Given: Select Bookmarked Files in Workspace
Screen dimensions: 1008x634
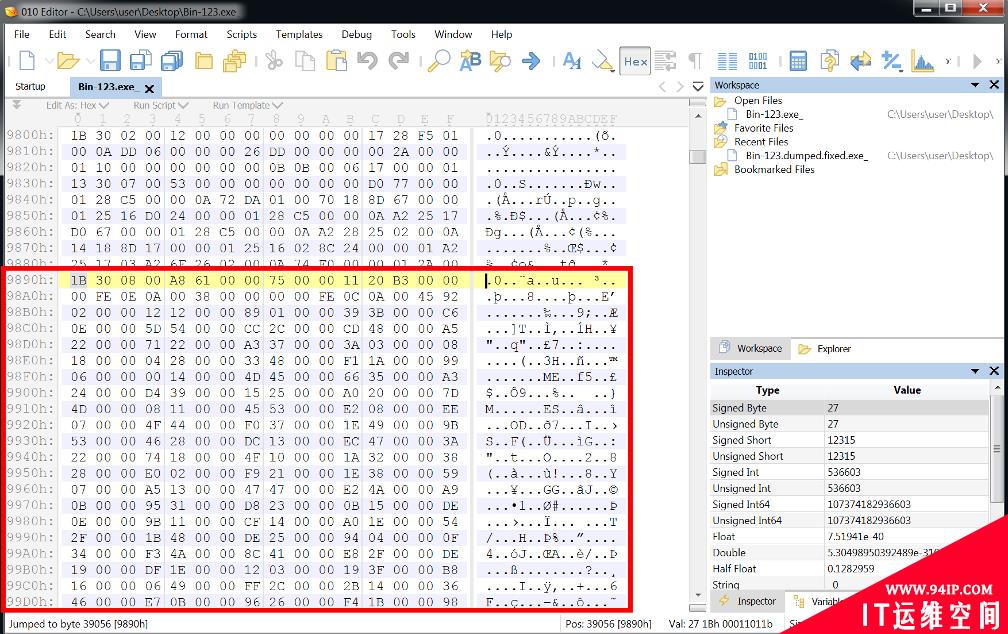Looking at the screenshot, I should pyautogui.click(x=774, y=169).
